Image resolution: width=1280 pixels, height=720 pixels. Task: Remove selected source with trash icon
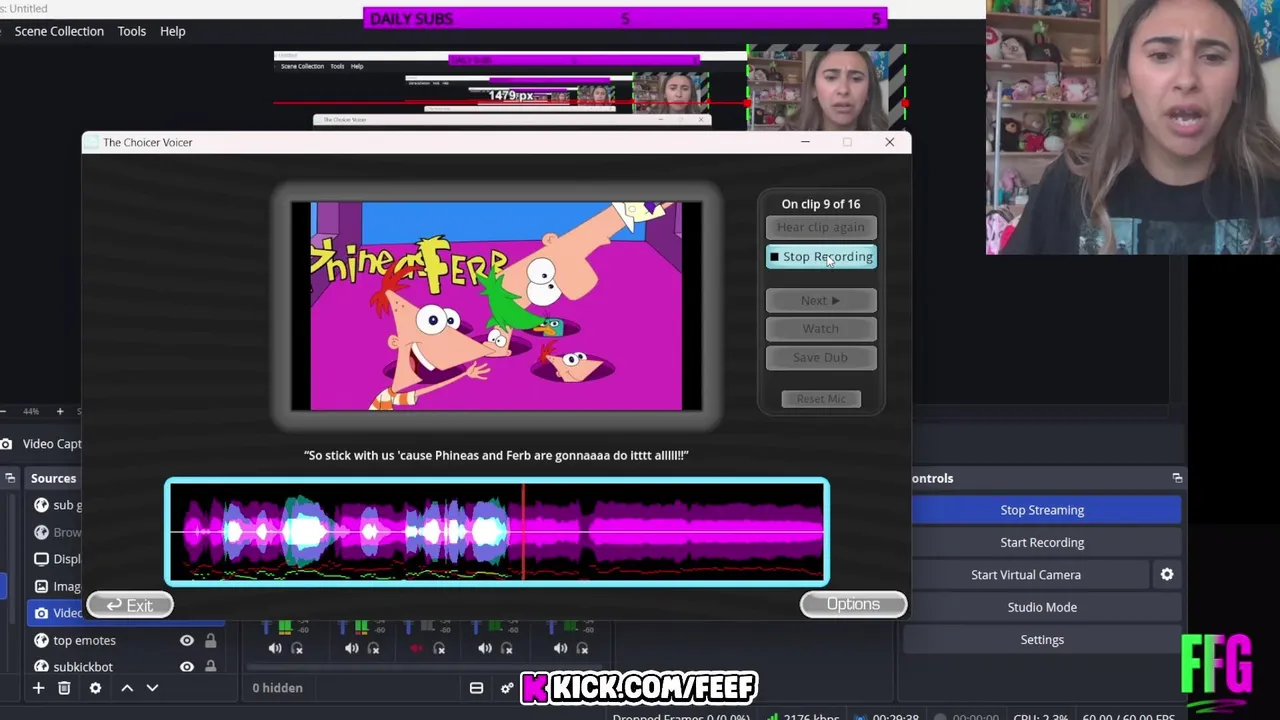(64, 688)
